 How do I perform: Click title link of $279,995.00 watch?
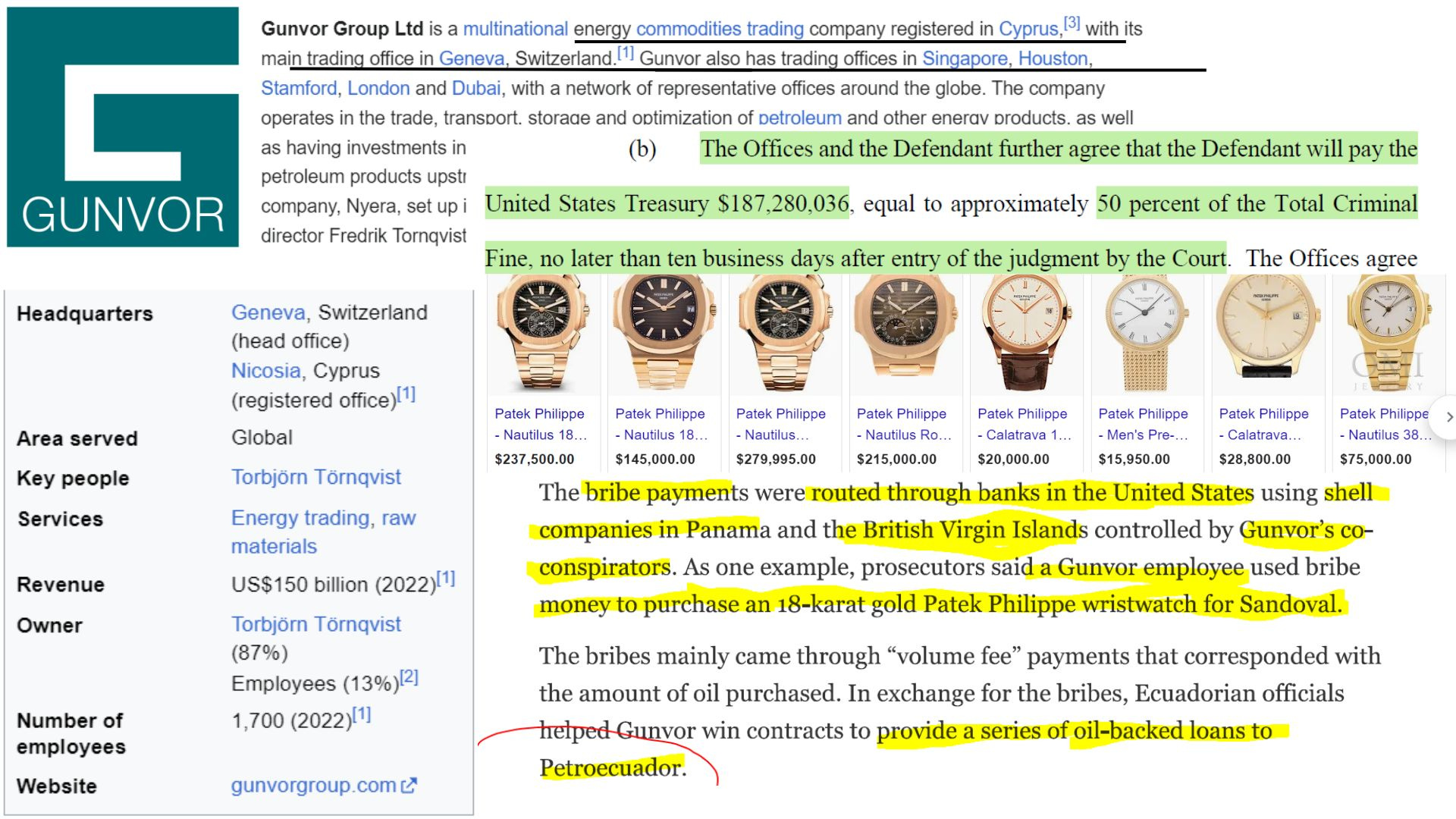[781, 424]
